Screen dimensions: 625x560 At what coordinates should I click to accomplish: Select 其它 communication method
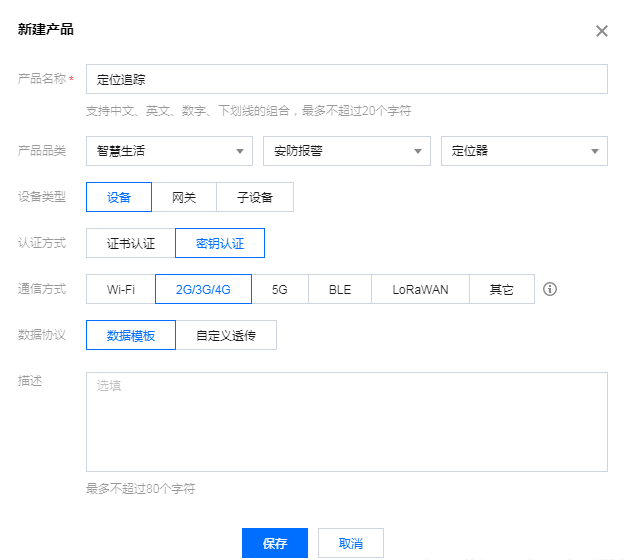click(x=502, y=289)
